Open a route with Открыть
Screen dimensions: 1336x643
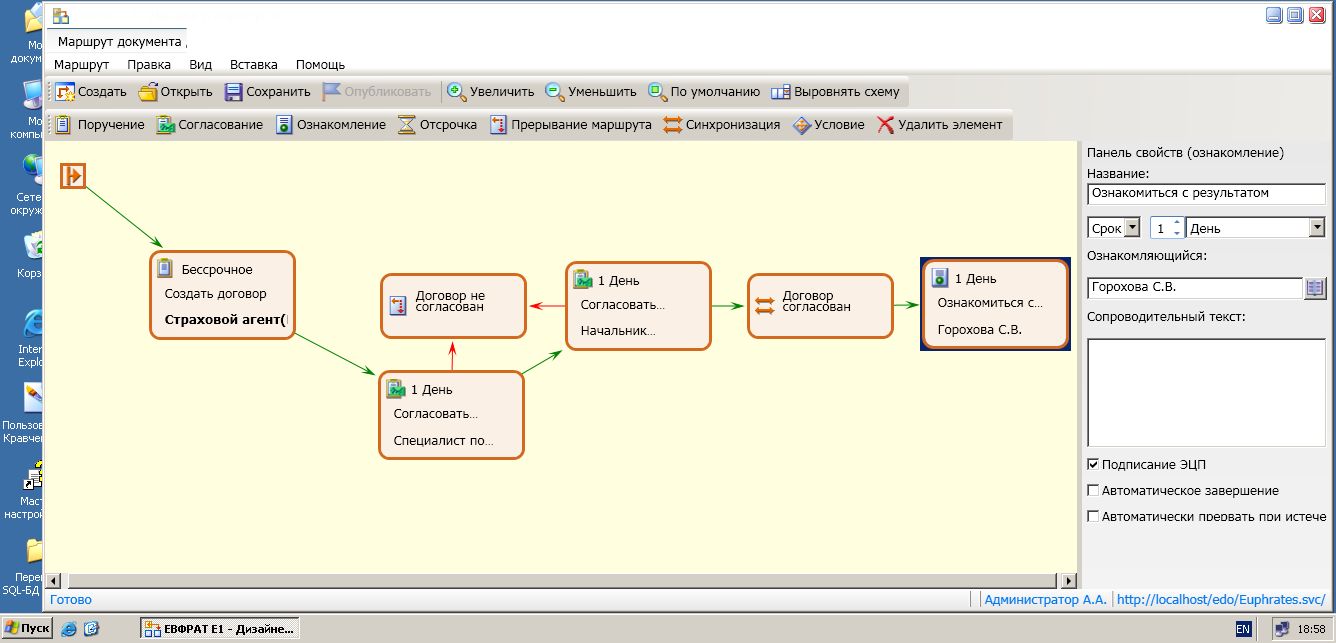(175, 92)
